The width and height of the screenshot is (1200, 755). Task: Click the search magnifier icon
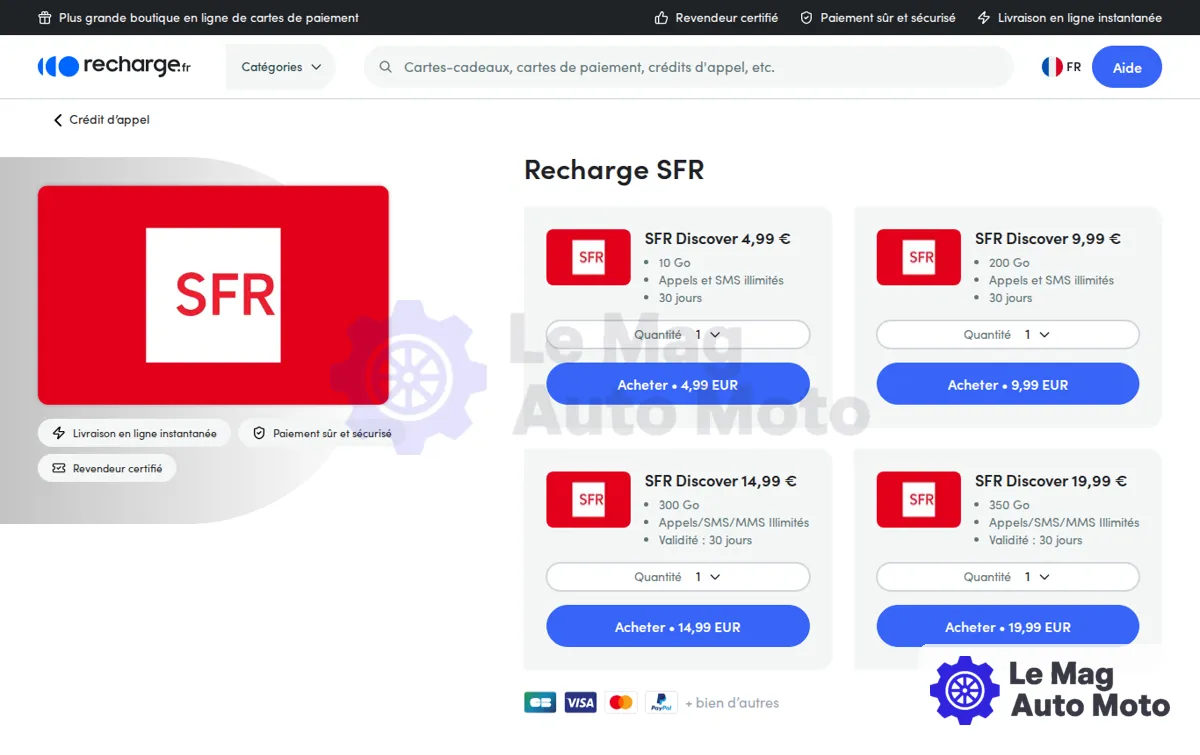[x=385, y=67]
